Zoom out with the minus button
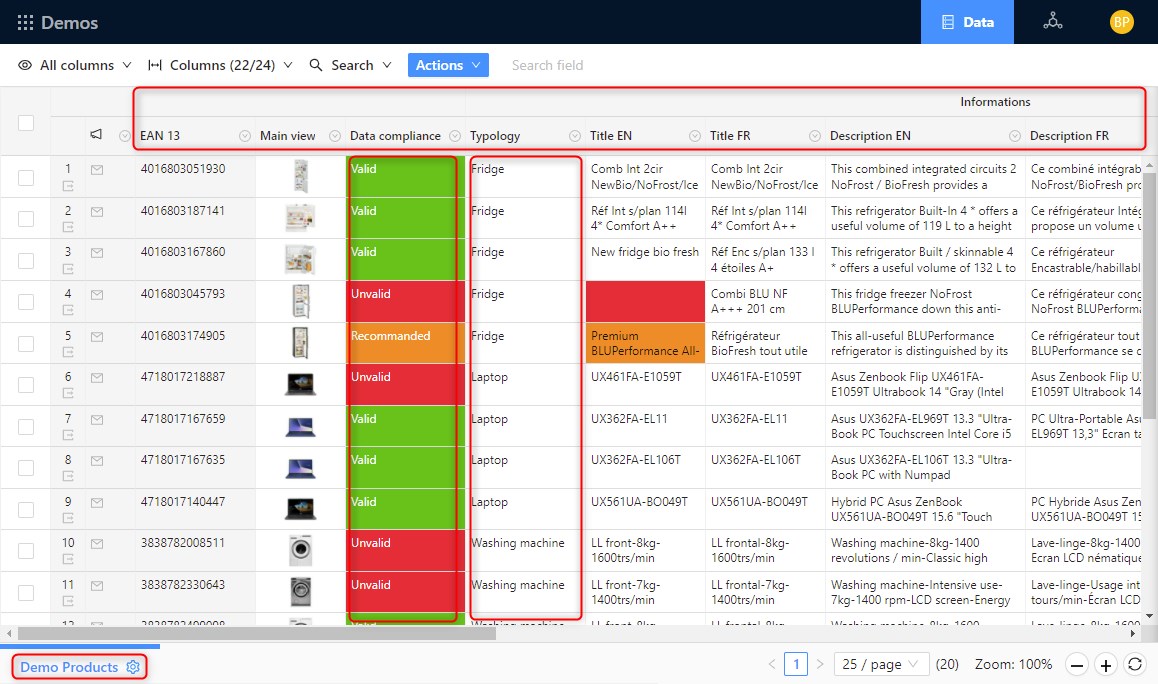1158x684 pixels. [1076, 665]
